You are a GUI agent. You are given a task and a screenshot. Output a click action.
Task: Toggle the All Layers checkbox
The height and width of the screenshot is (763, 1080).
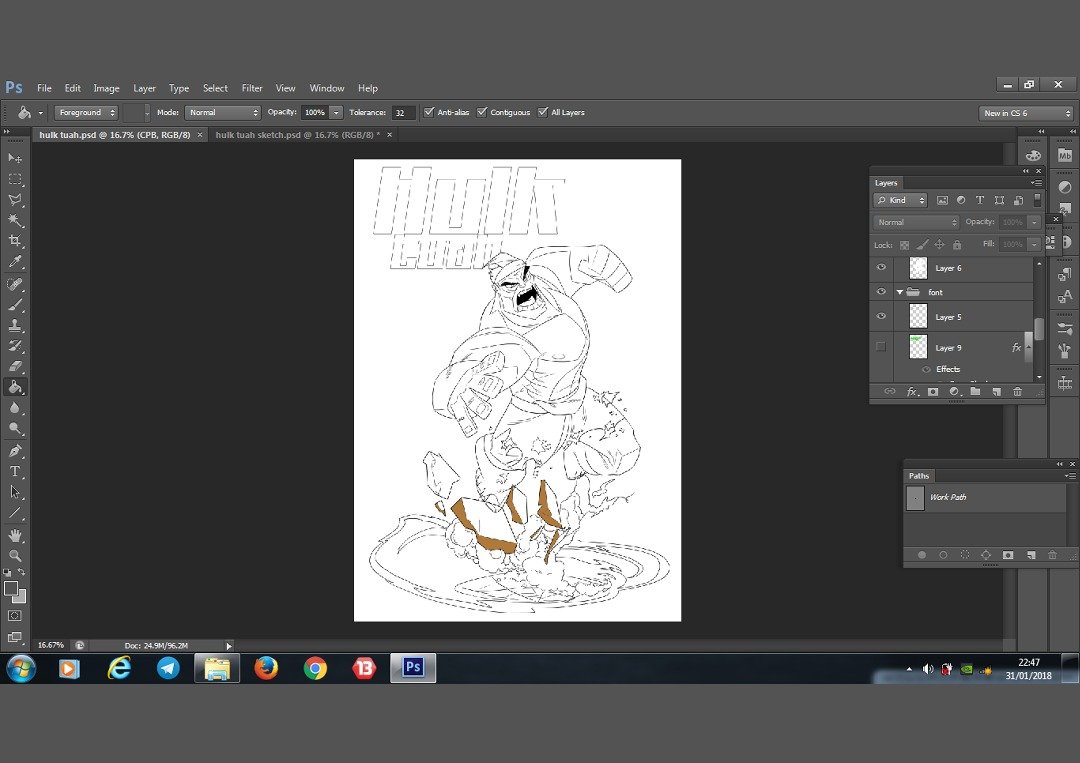pos(543,112)
